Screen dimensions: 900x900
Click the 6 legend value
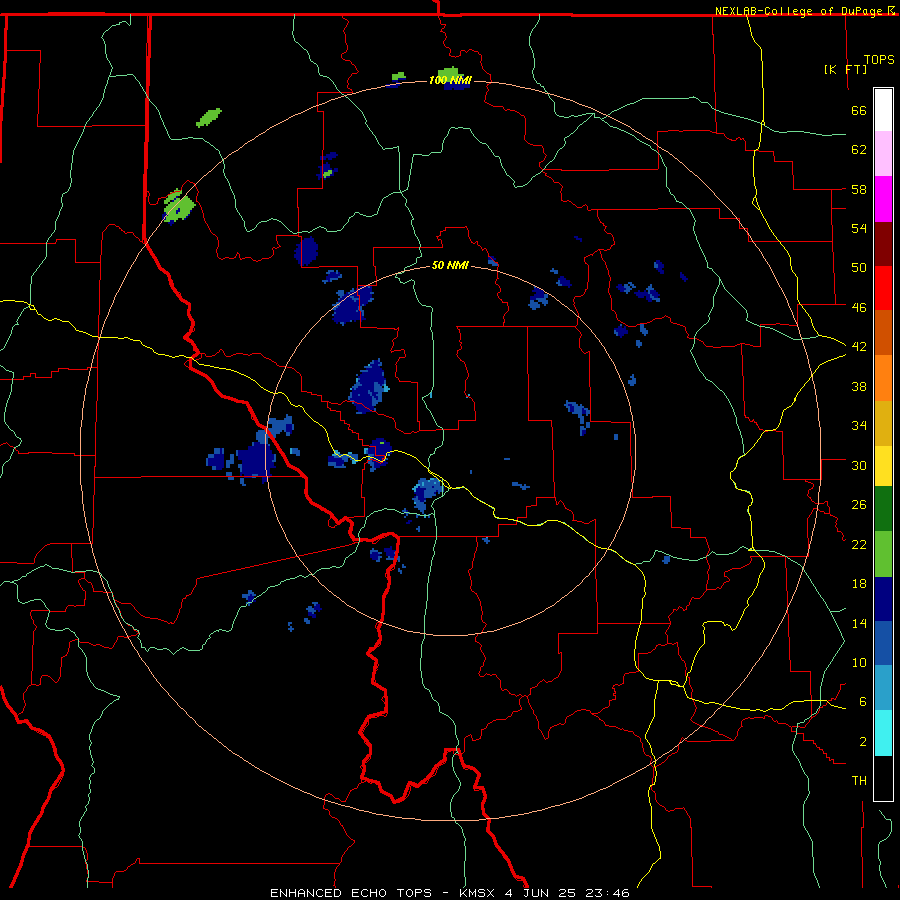[x=863, y=702]
